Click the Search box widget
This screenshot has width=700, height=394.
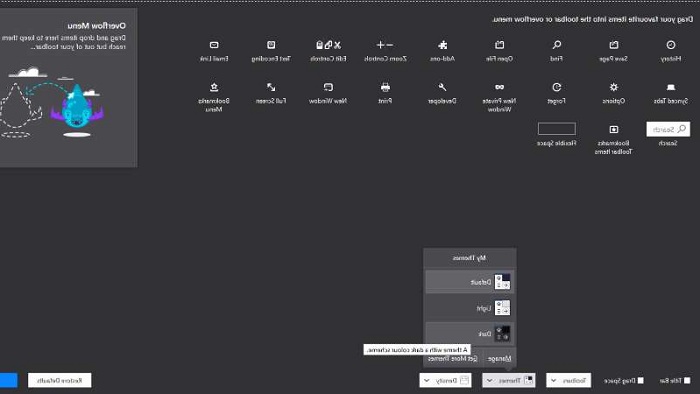(668, 129)
